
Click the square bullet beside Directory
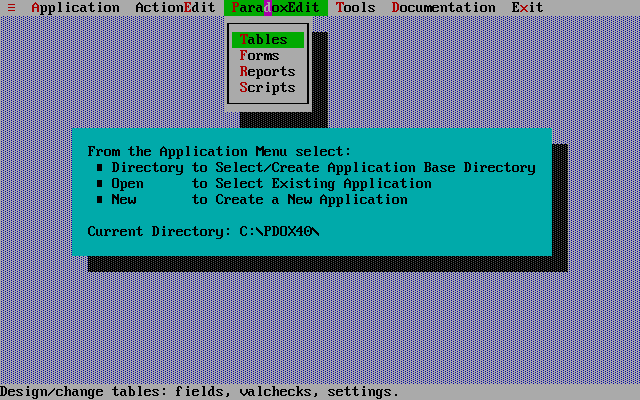point(100,167)
